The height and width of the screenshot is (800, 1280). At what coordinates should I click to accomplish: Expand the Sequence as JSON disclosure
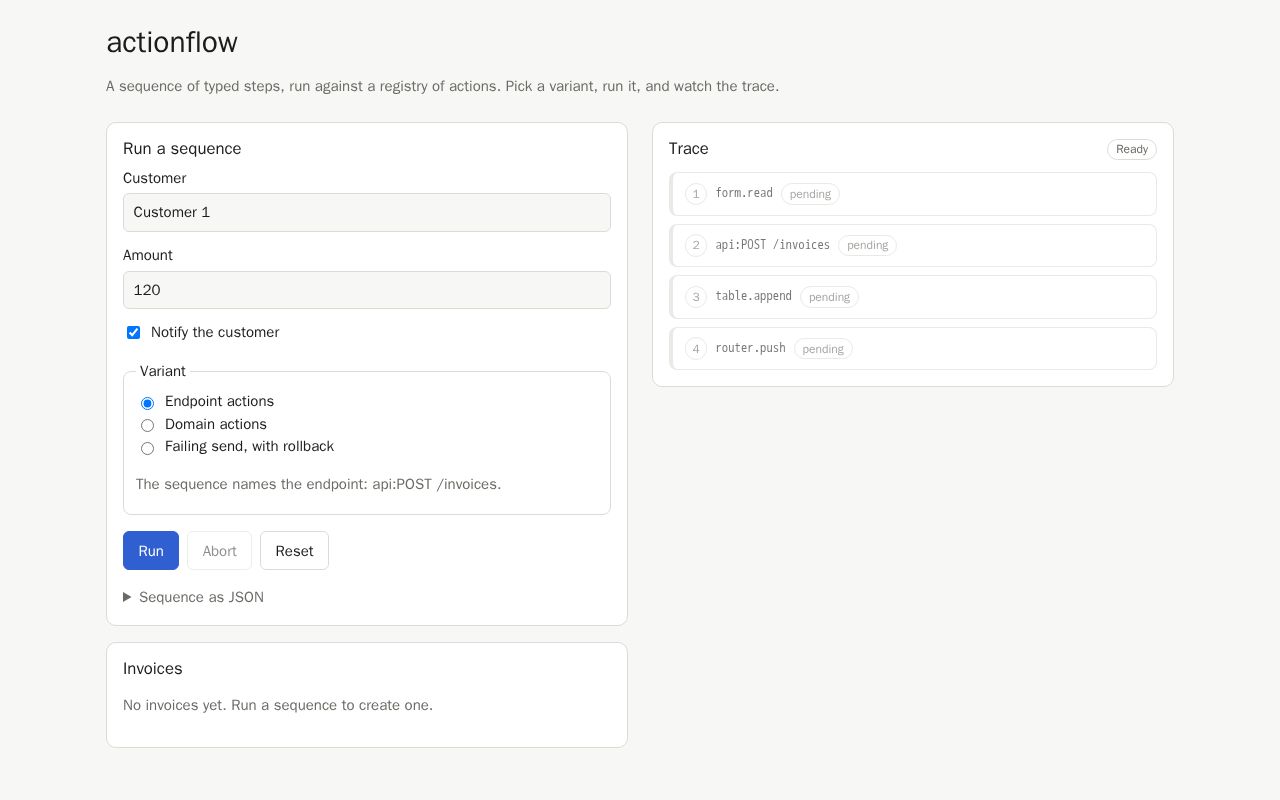click(x=193, y=597)
